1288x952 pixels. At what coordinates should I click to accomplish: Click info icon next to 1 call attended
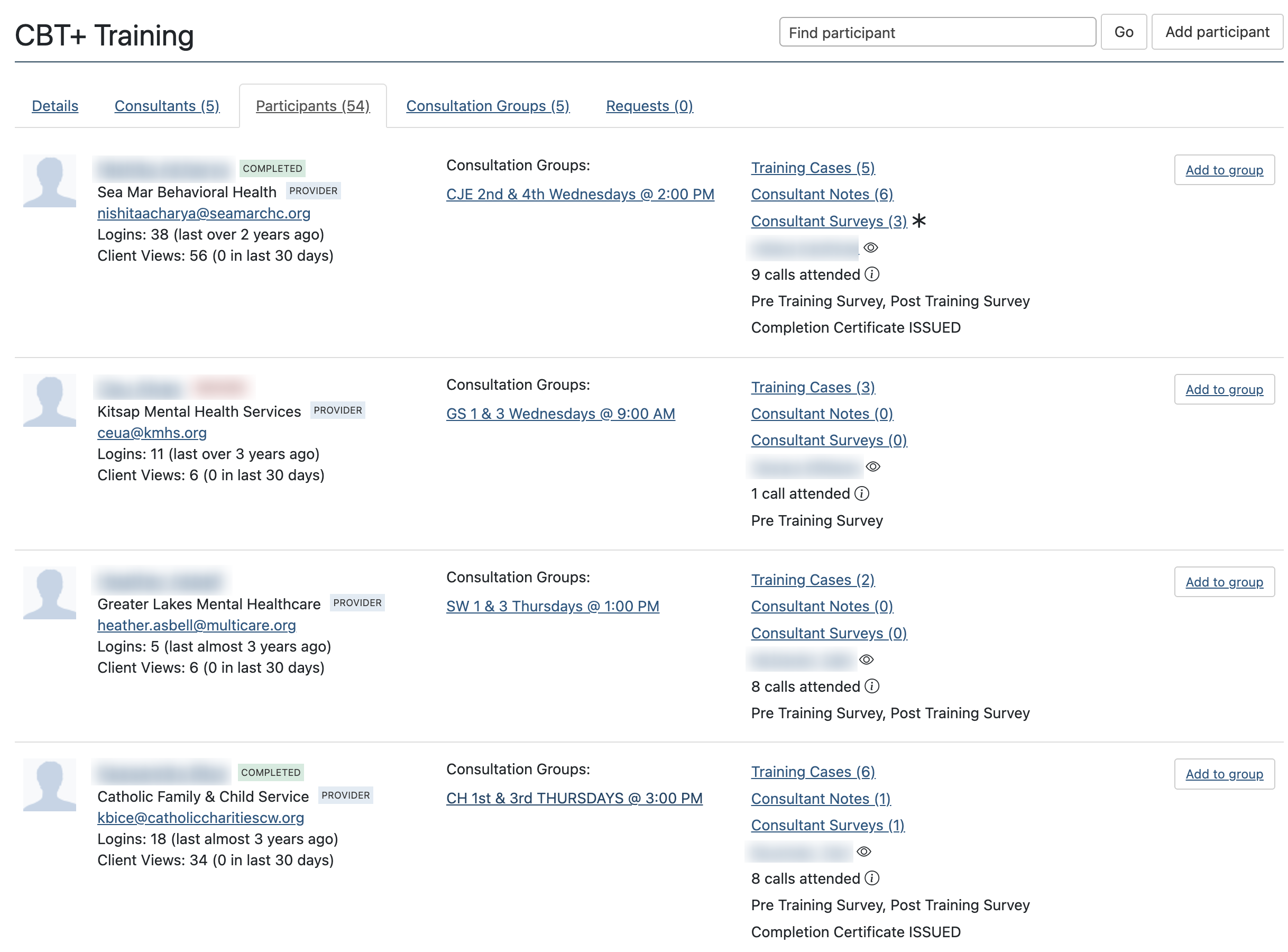862,493
